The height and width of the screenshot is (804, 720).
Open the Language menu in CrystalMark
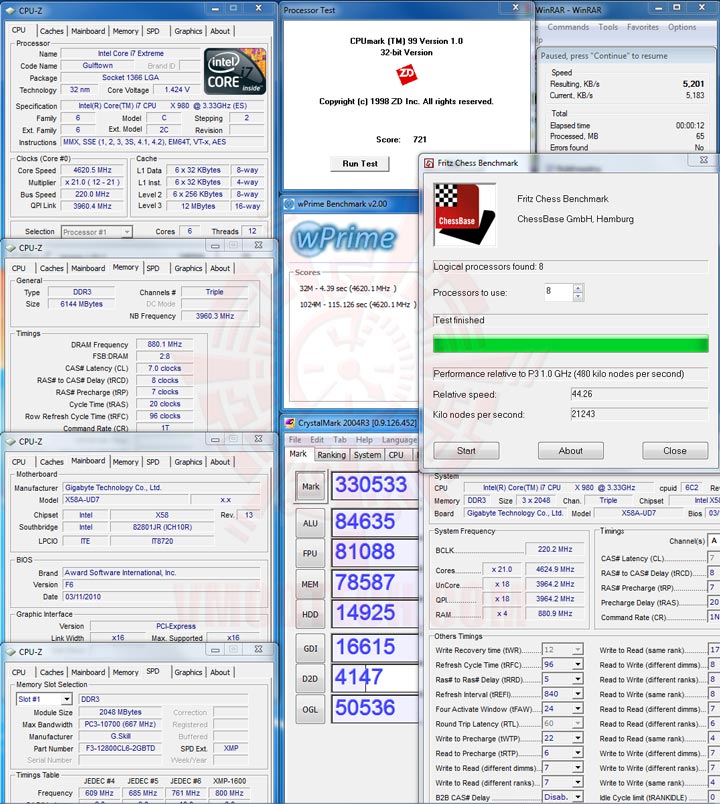point(399,440)
